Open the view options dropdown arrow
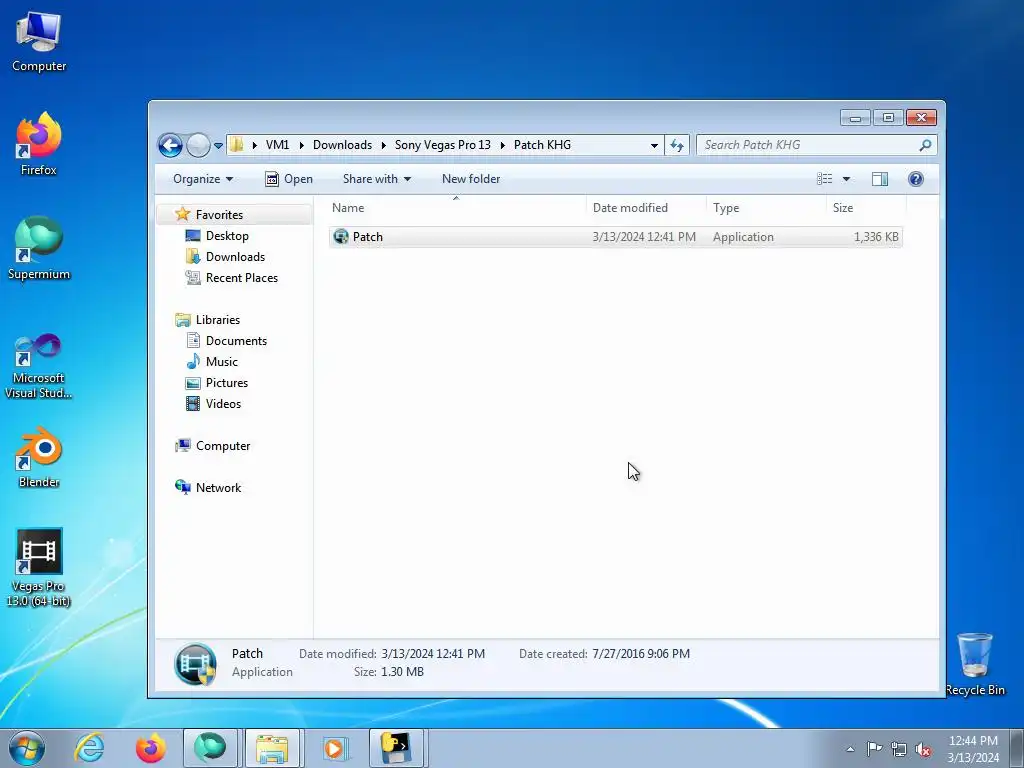This screenshot has width=1024, height=768. (846, 179)
